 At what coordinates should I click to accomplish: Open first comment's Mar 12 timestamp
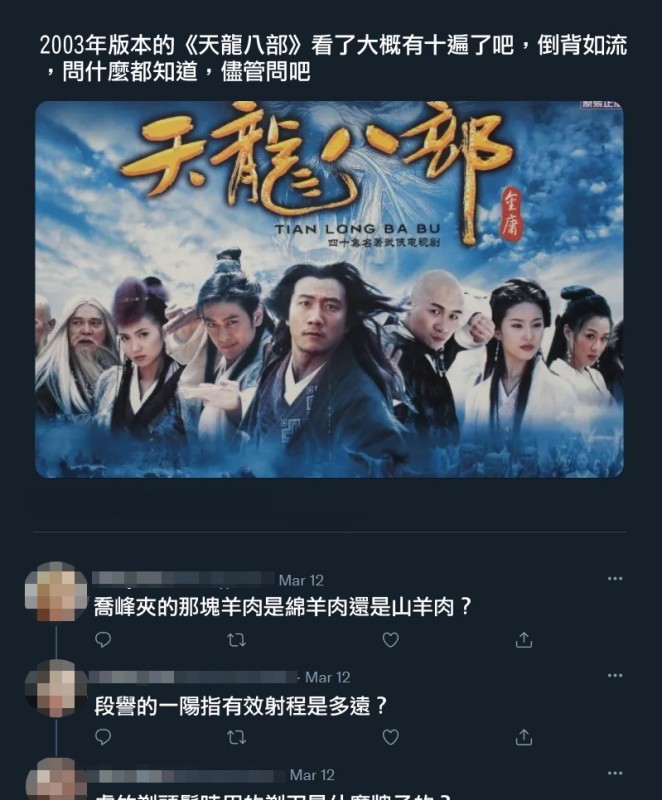pos(301,580)
